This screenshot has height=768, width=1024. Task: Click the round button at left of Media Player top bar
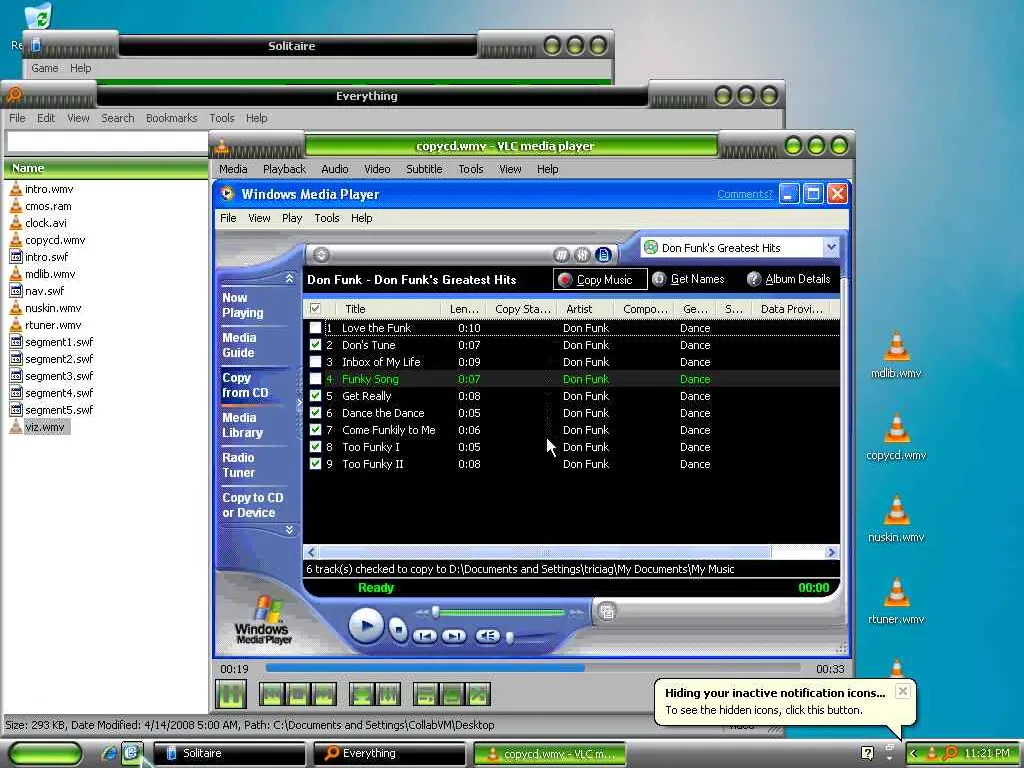321,255
